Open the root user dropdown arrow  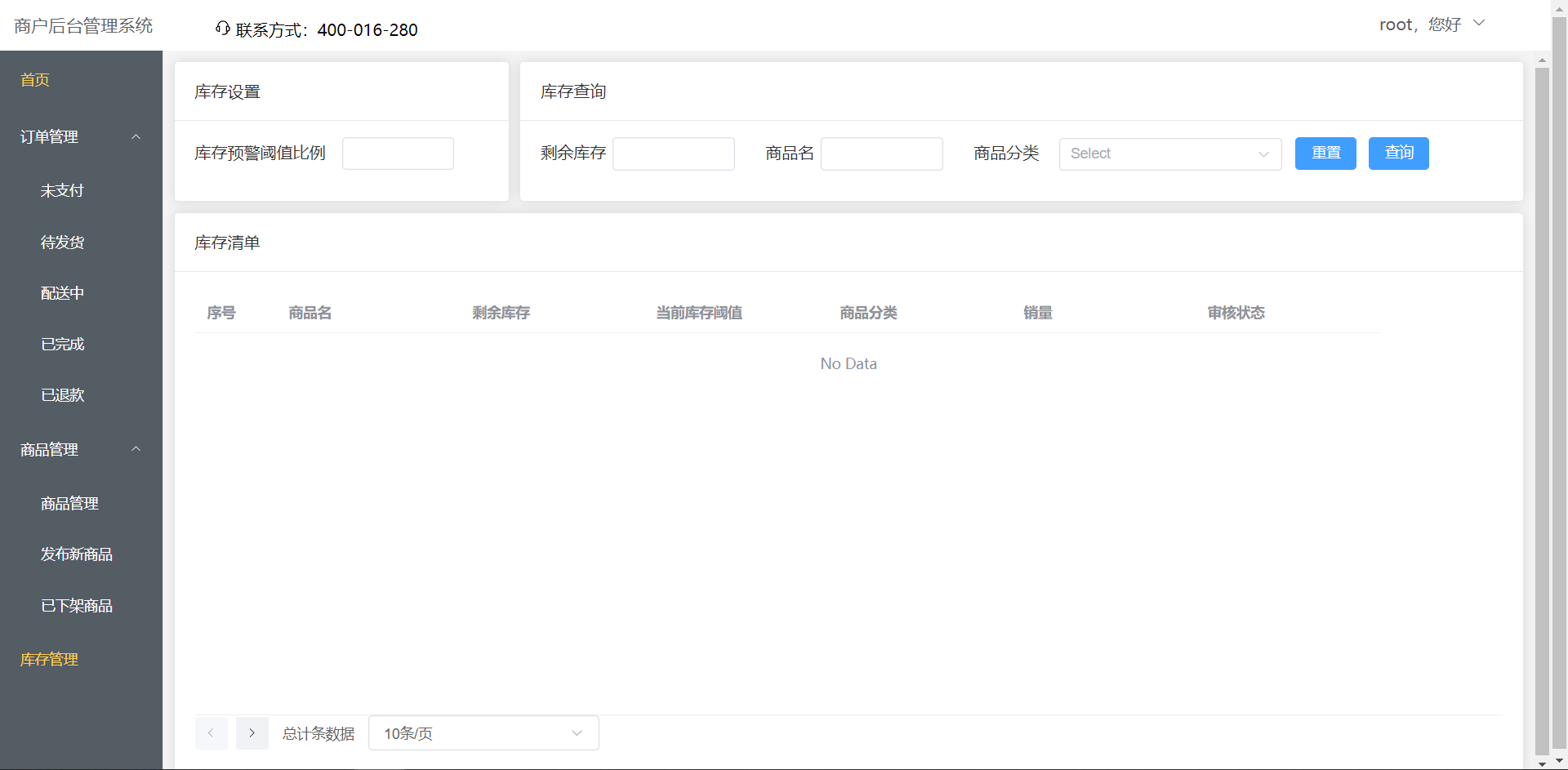1479,23
